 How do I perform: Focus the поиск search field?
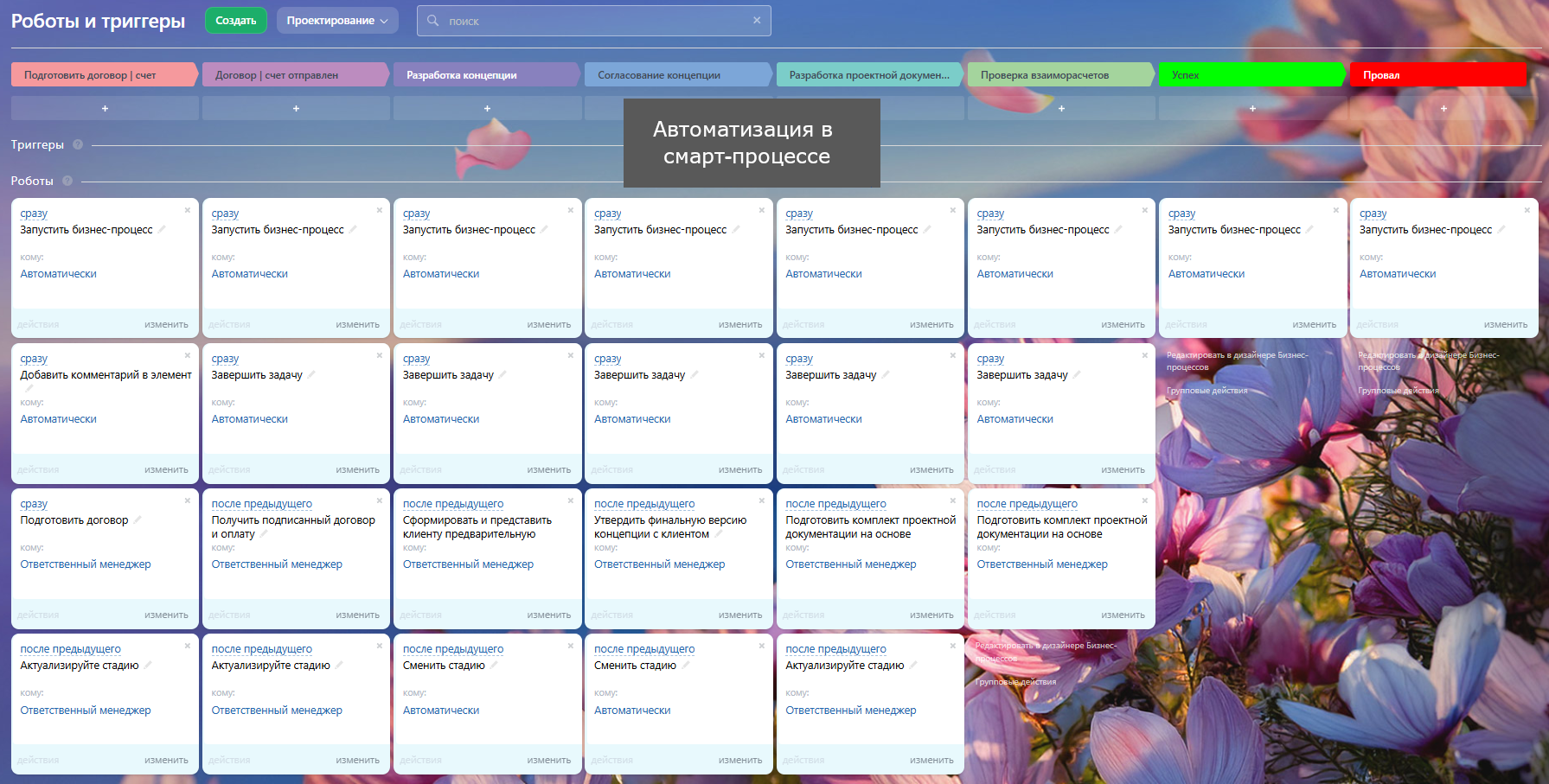(x=593, y=21)
